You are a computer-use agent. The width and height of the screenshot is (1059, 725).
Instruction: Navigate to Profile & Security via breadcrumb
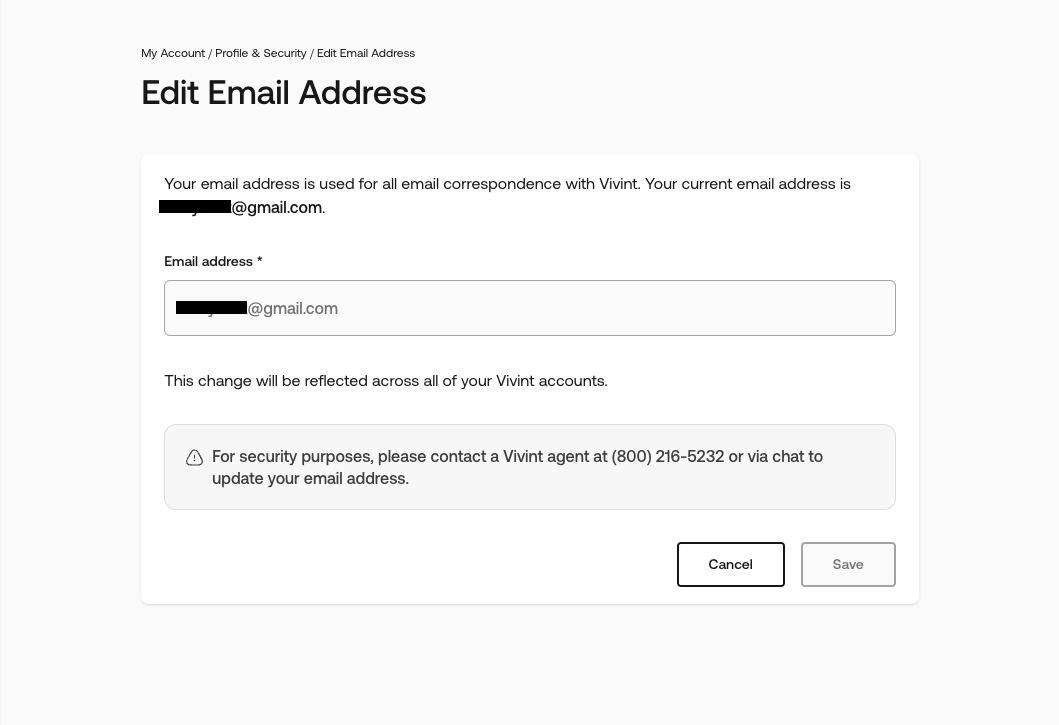261,53
